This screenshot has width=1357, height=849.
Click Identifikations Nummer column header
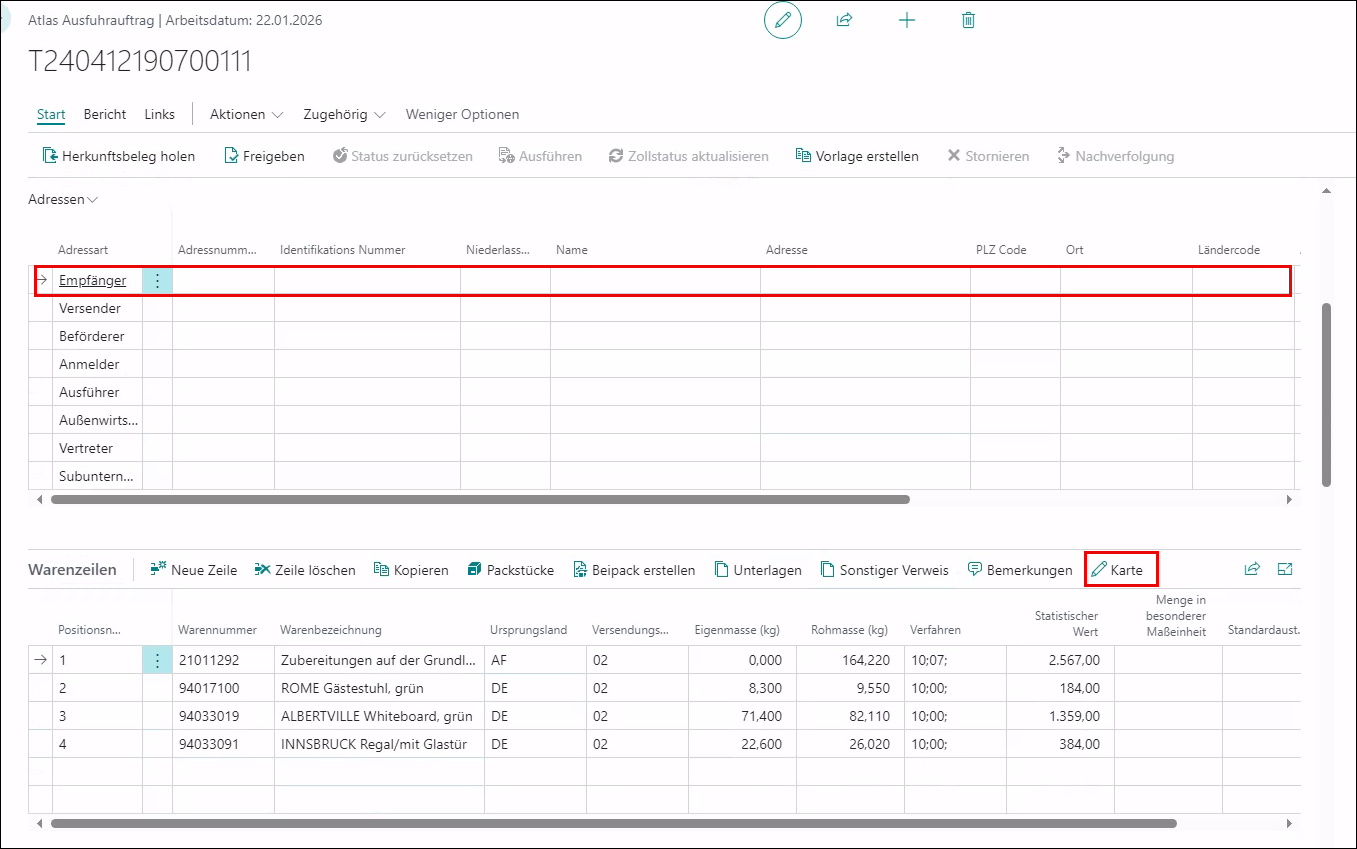[x=343, y=250]
